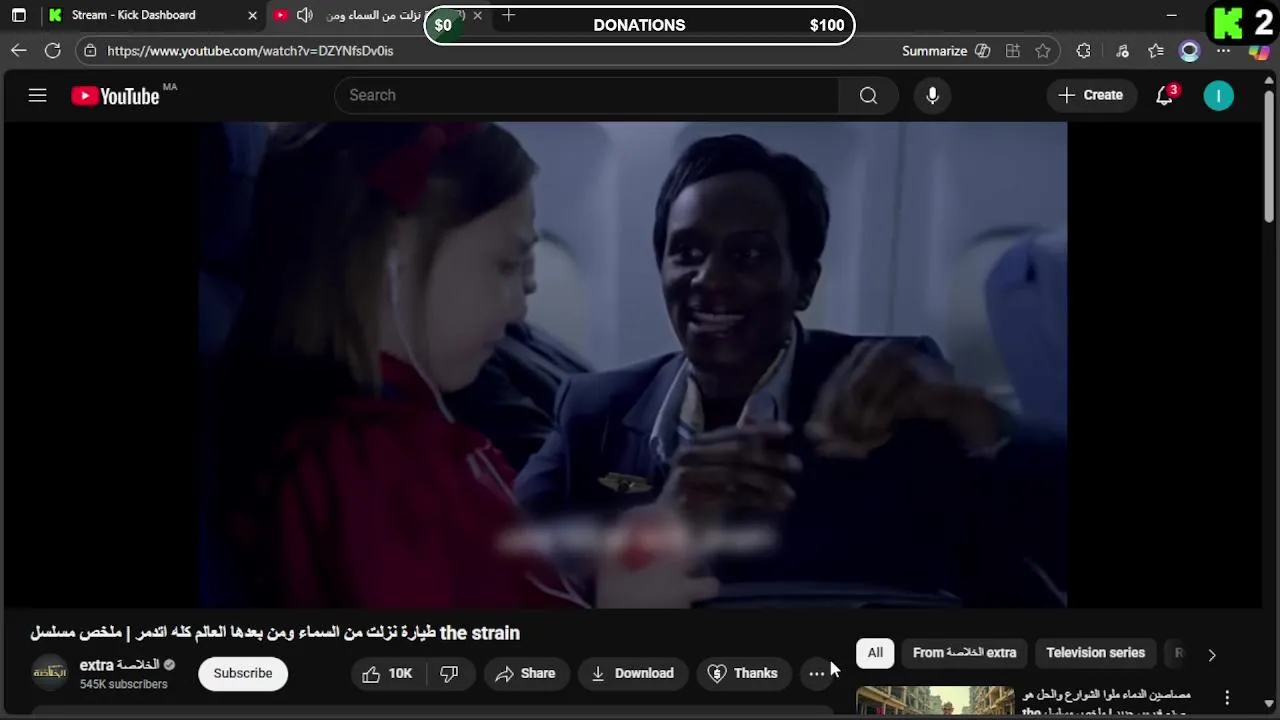This screenshot has height=720, width=1280.
Task: Open more actions three-dot menu under video
Action: tap(817, 673)
